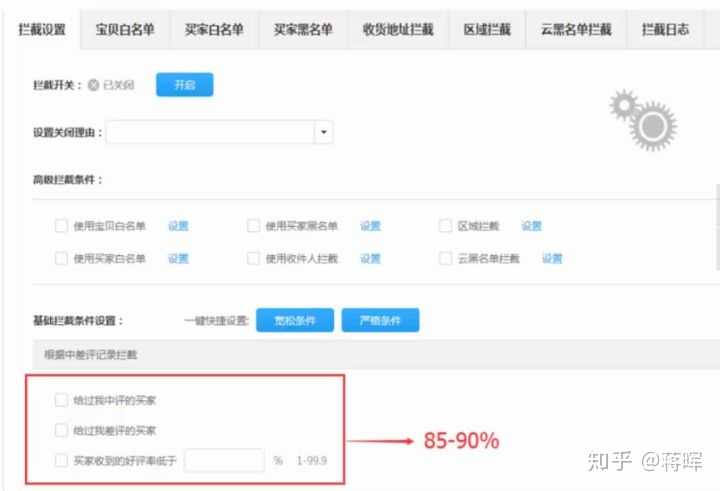
Task: Click the vertical scrollbar on right edge
Action: 717,227
